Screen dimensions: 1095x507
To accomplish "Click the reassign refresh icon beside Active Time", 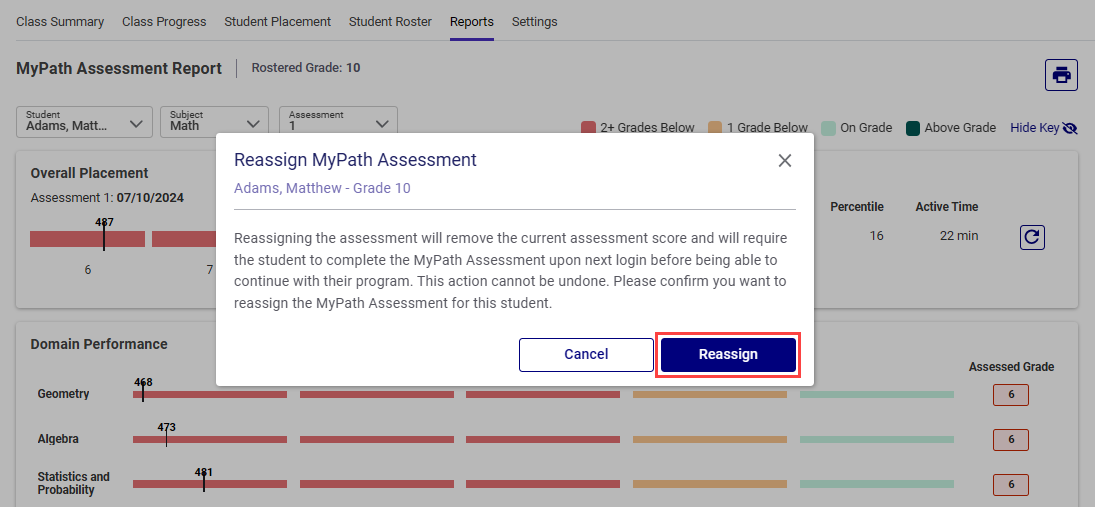I will point(1032,237).
